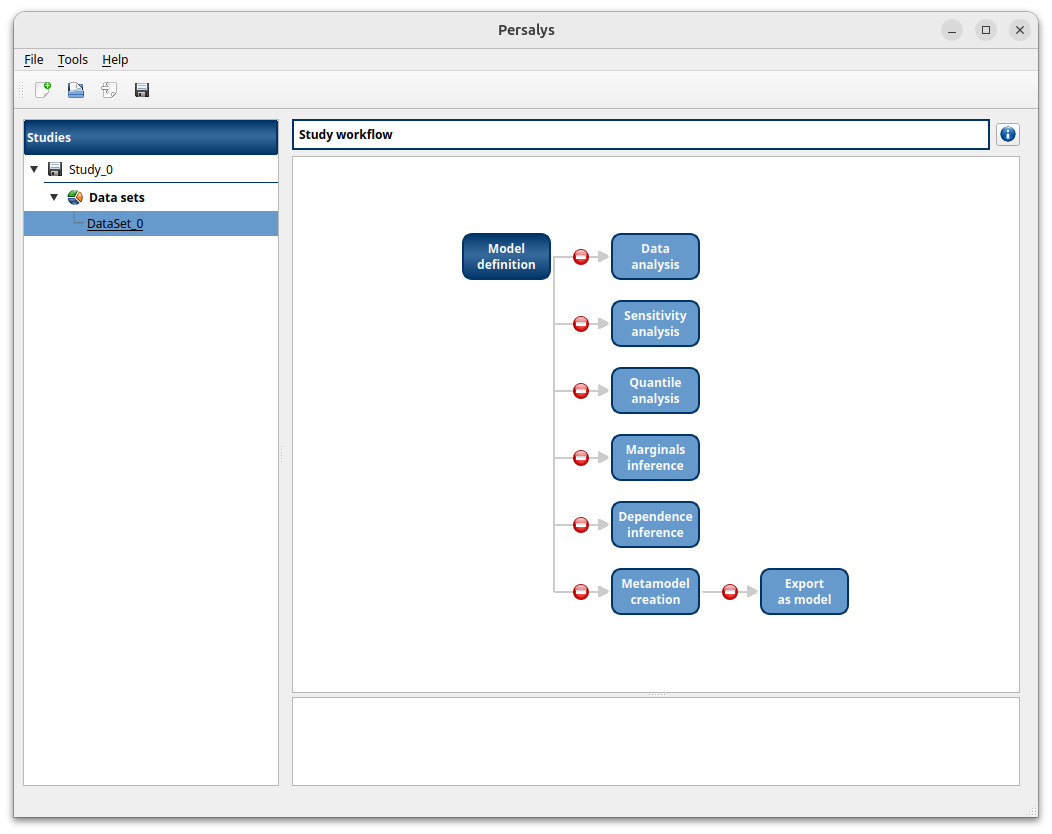
Task: Click the Sensitivity analysis workflow box
Action: (655, 323)
